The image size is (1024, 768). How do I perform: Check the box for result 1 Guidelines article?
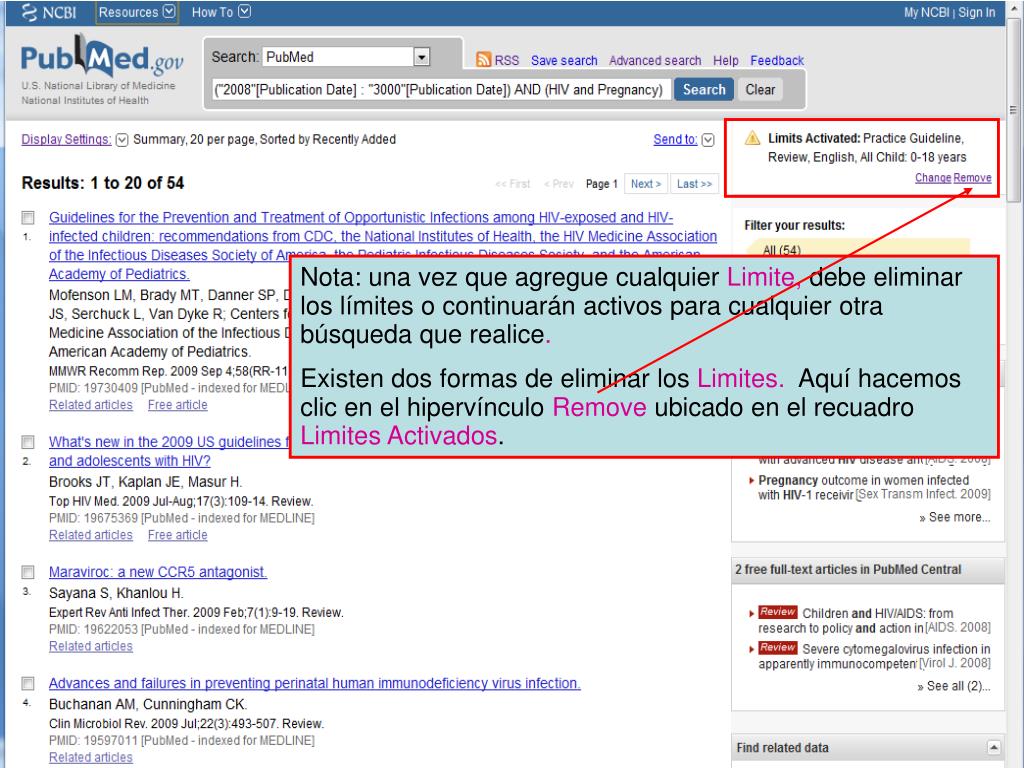(x=28, y=217)
